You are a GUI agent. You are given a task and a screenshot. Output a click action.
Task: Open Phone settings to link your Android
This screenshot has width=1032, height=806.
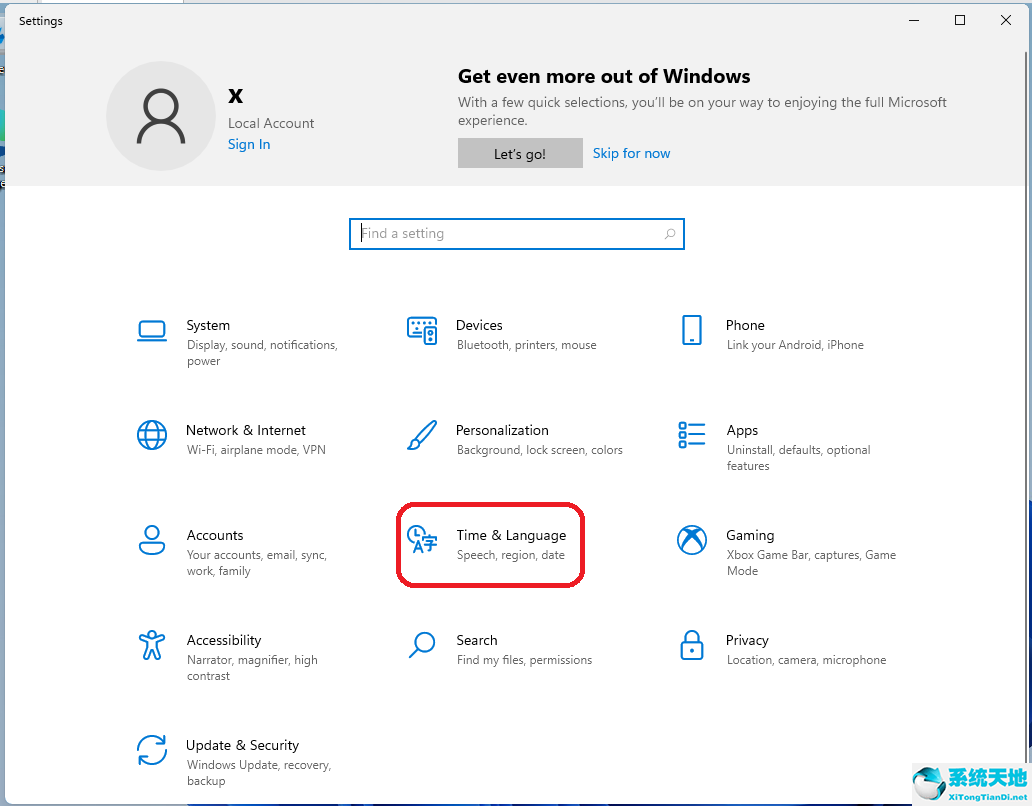[691, 330]
